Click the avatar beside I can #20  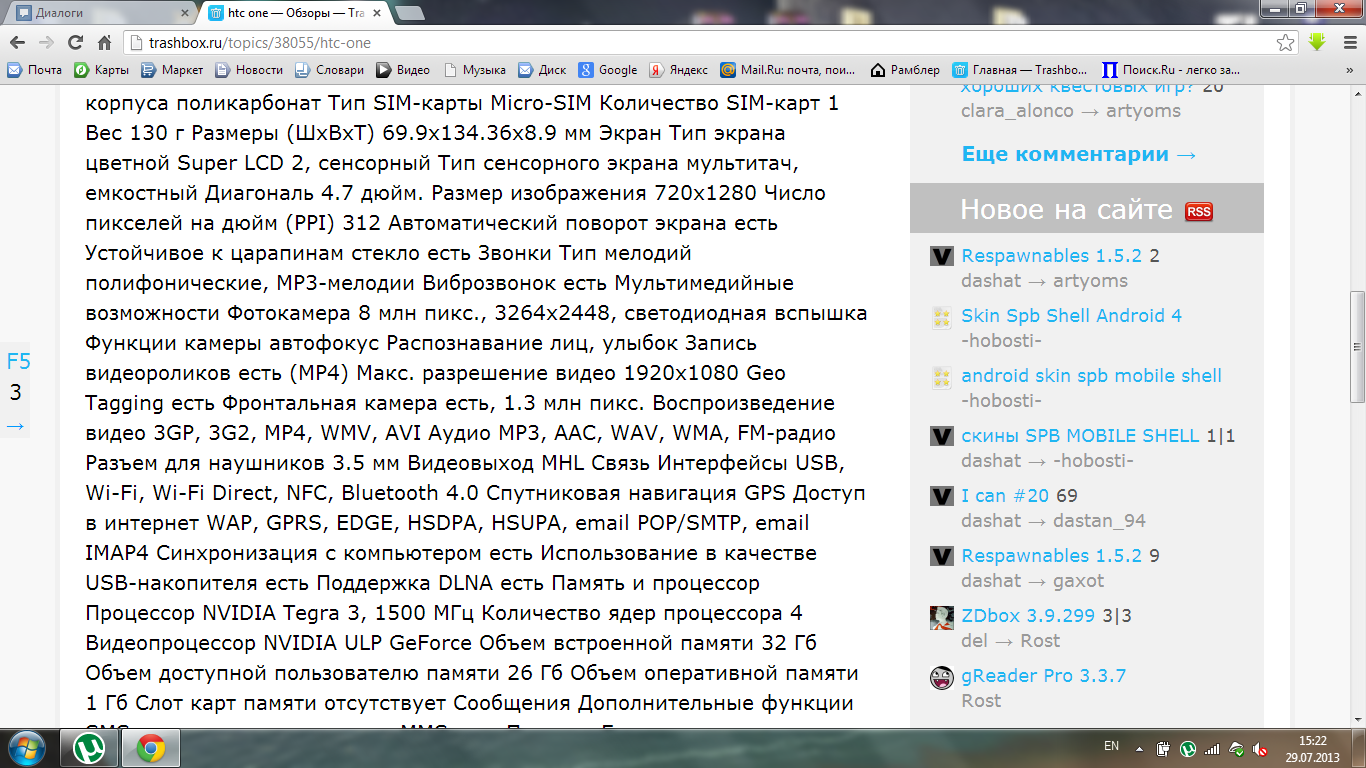(941, 497)
